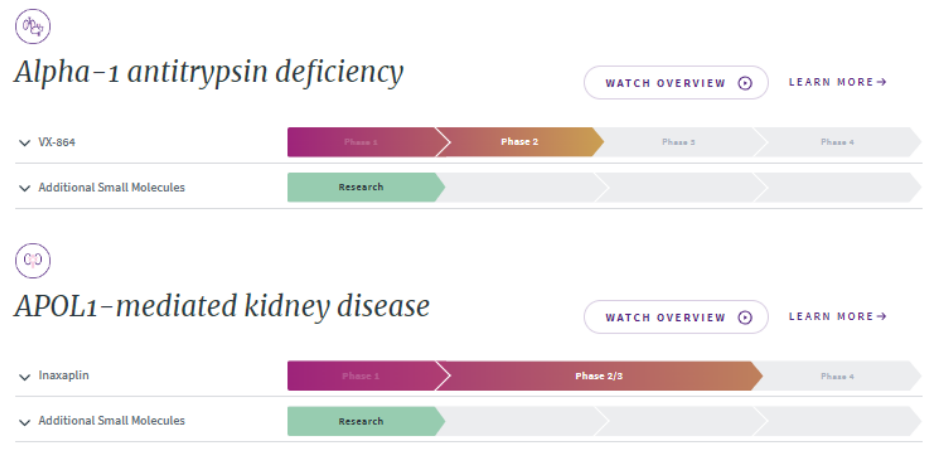Click Phase 2 segment of VX-864 pipeline

pos(519,142)
